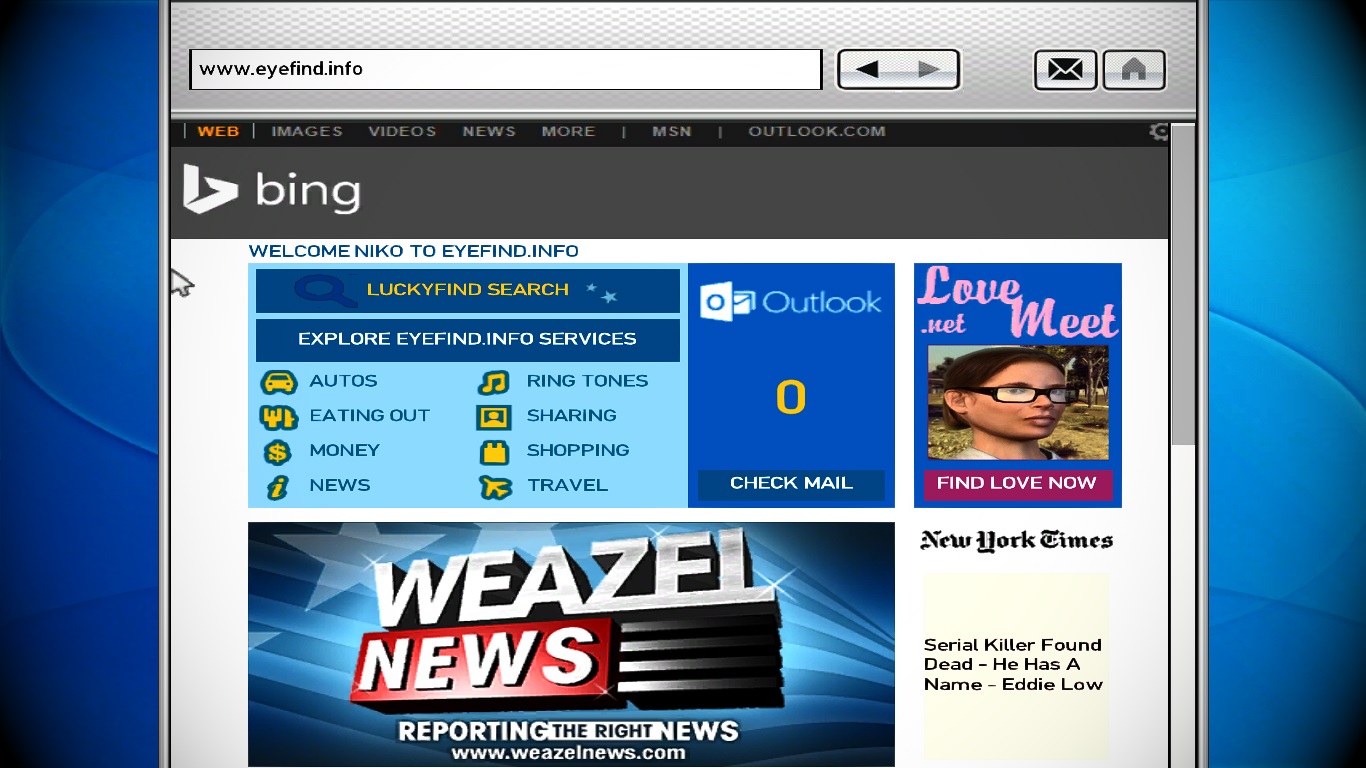Click the Shopping bag icon
1366x768 pixels.
(x=494, y=452)
